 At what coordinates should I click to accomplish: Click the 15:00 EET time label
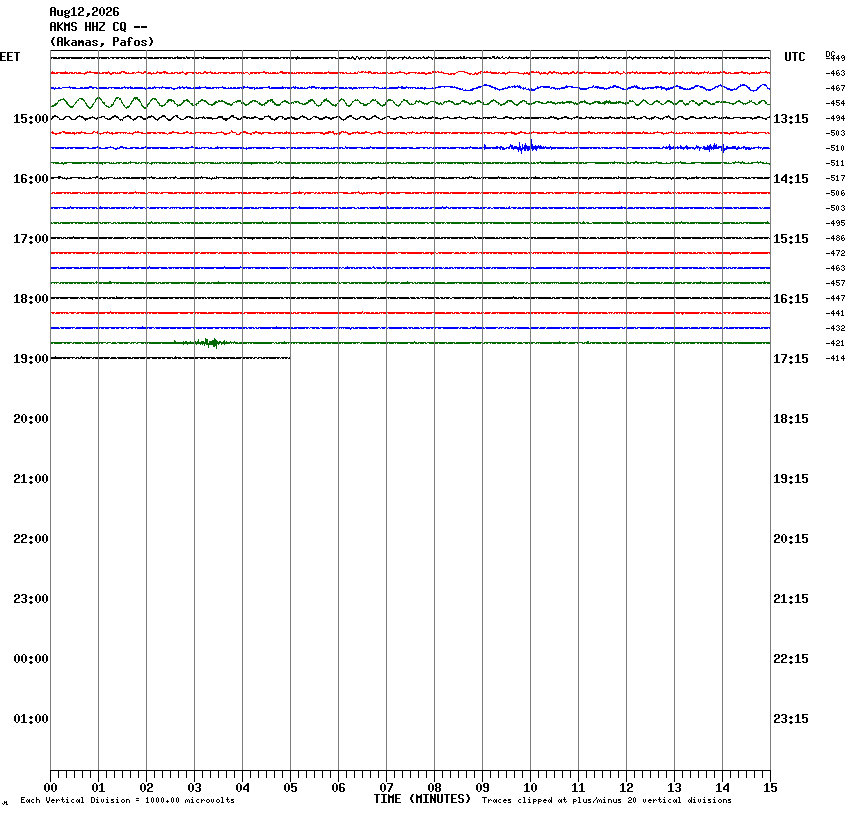[31, 119]
